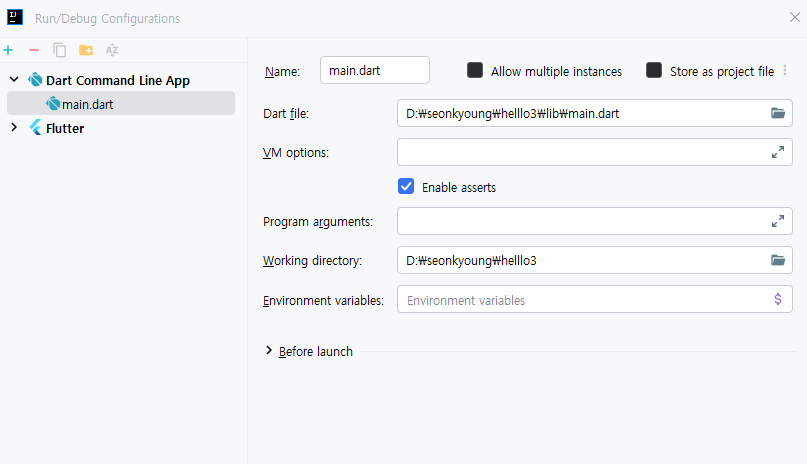Toggle Store as project file checkbox

pos(654,70)
